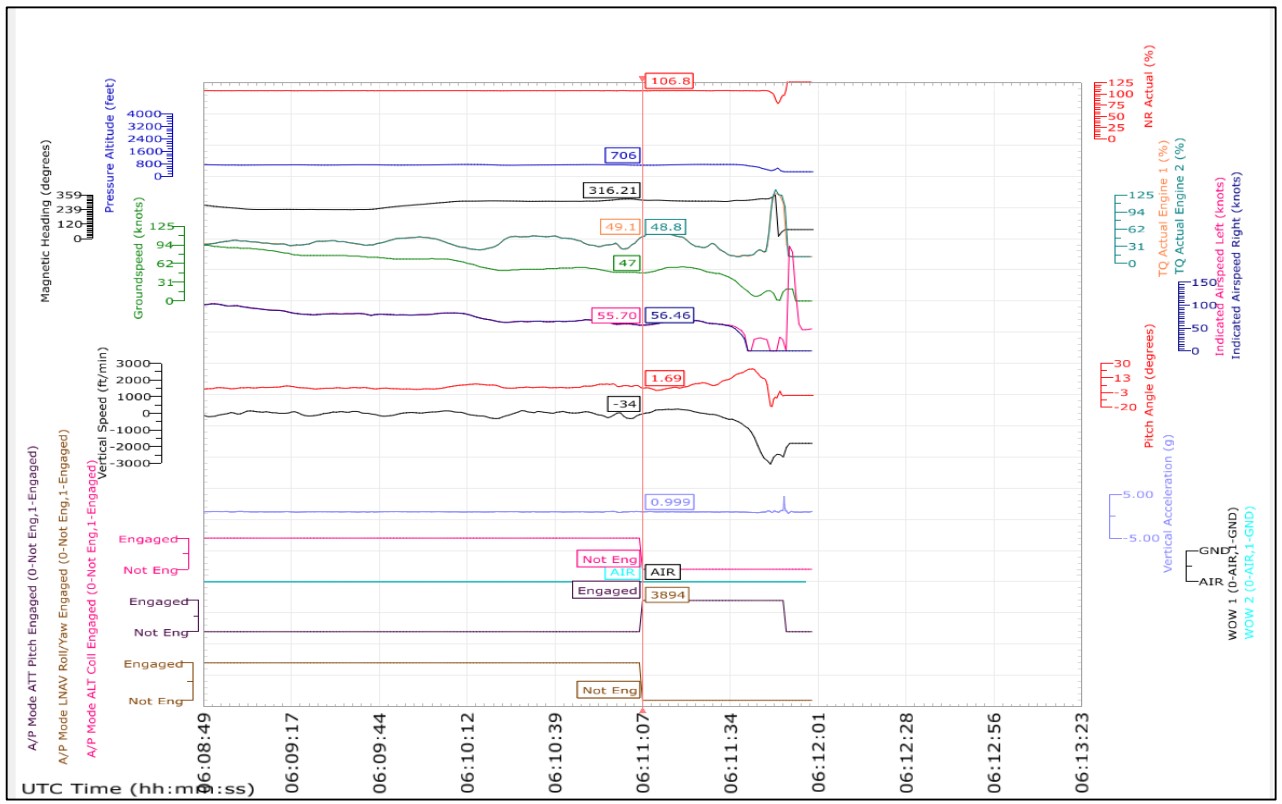The width and height of the screenshot is (1282, 804).
Task: Click the cursor marker triangle on the time axis
Action: pyautogui.click(x=642, y=711)
